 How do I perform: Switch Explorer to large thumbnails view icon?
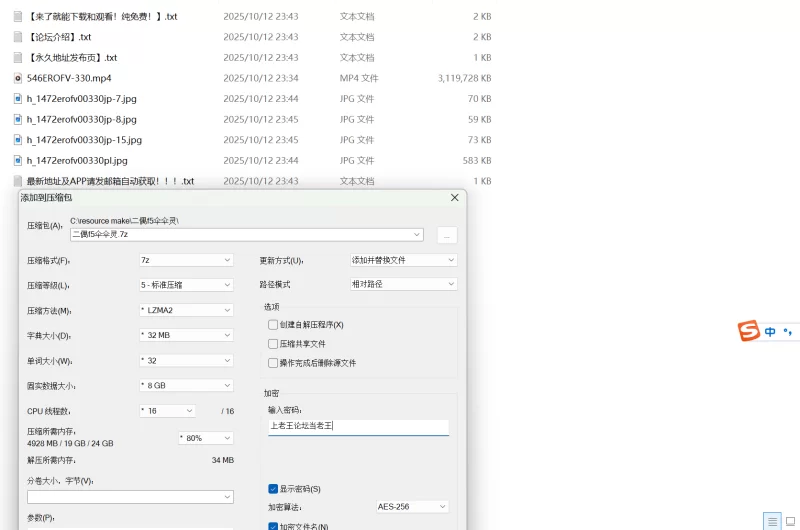(791, 521)
